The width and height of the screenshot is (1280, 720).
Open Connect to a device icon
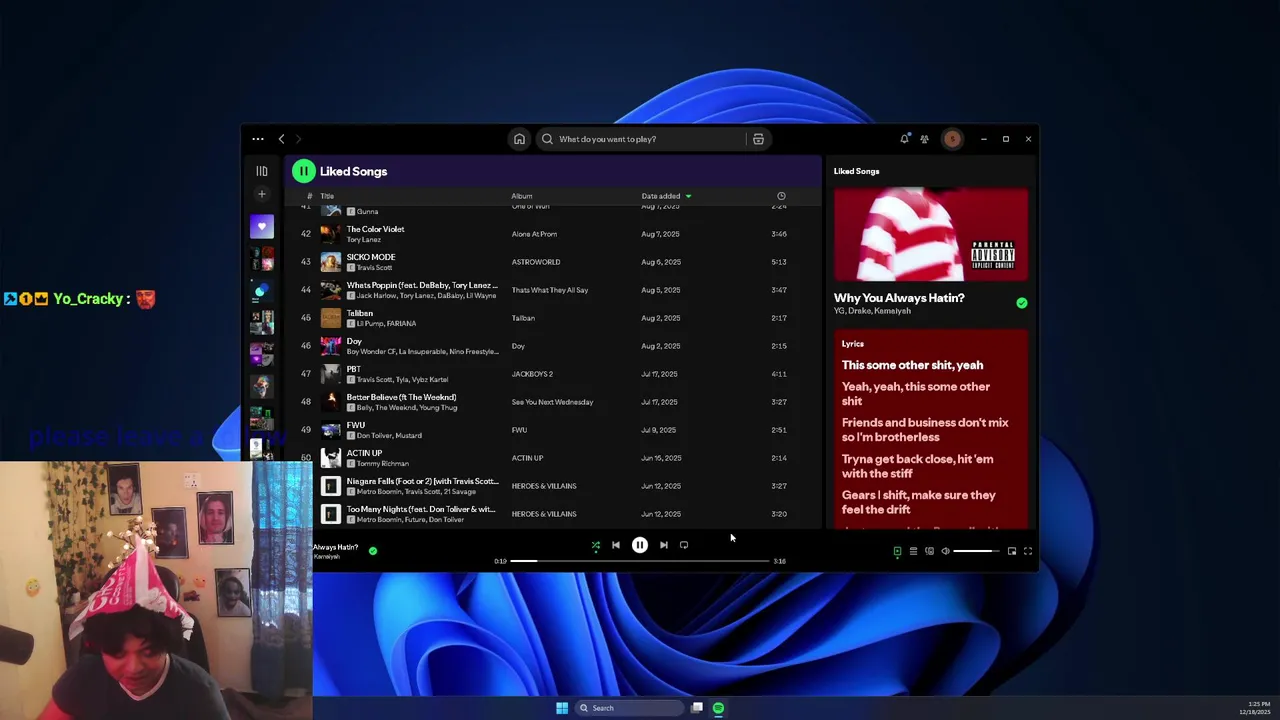point(929,551)
